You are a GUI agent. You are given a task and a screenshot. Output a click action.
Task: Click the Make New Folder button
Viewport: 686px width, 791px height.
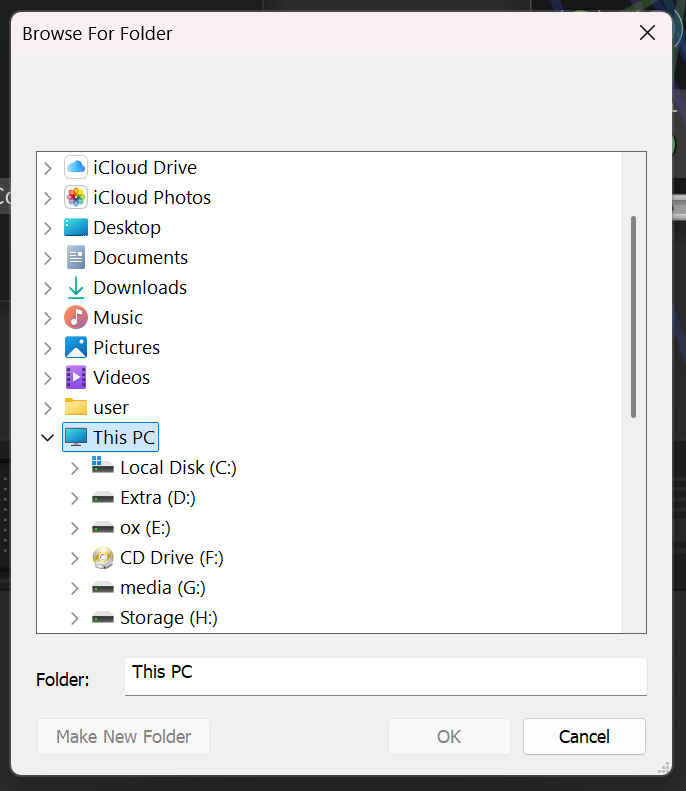pyautogui.click(x=124, y=737)
